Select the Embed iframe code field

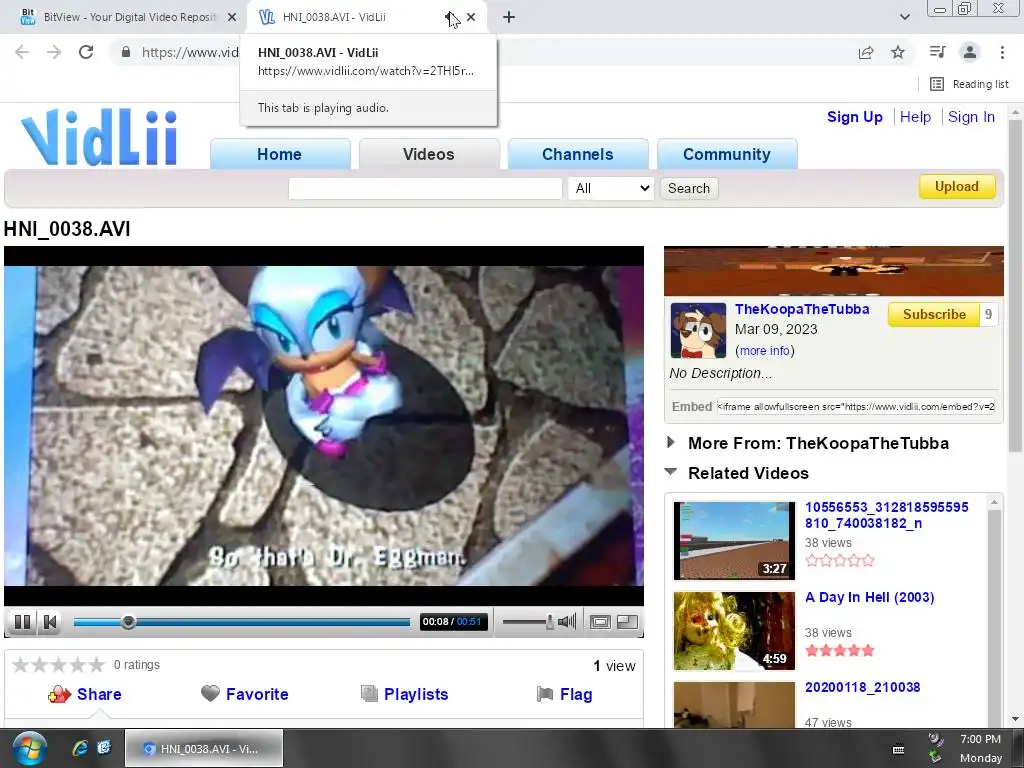pos(856,406)
